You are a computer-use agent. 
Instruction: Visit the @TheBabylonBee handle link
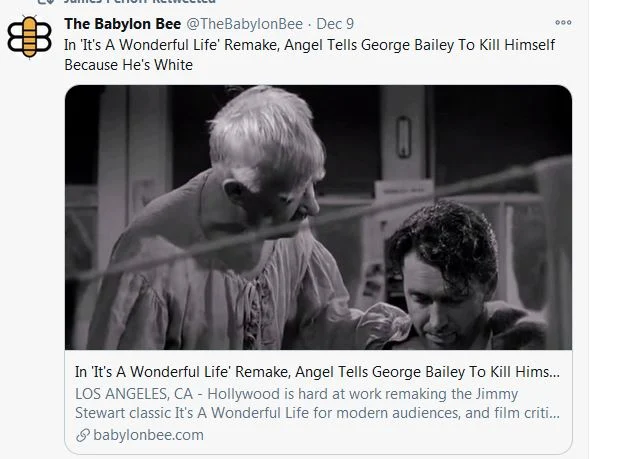(244, 24)
